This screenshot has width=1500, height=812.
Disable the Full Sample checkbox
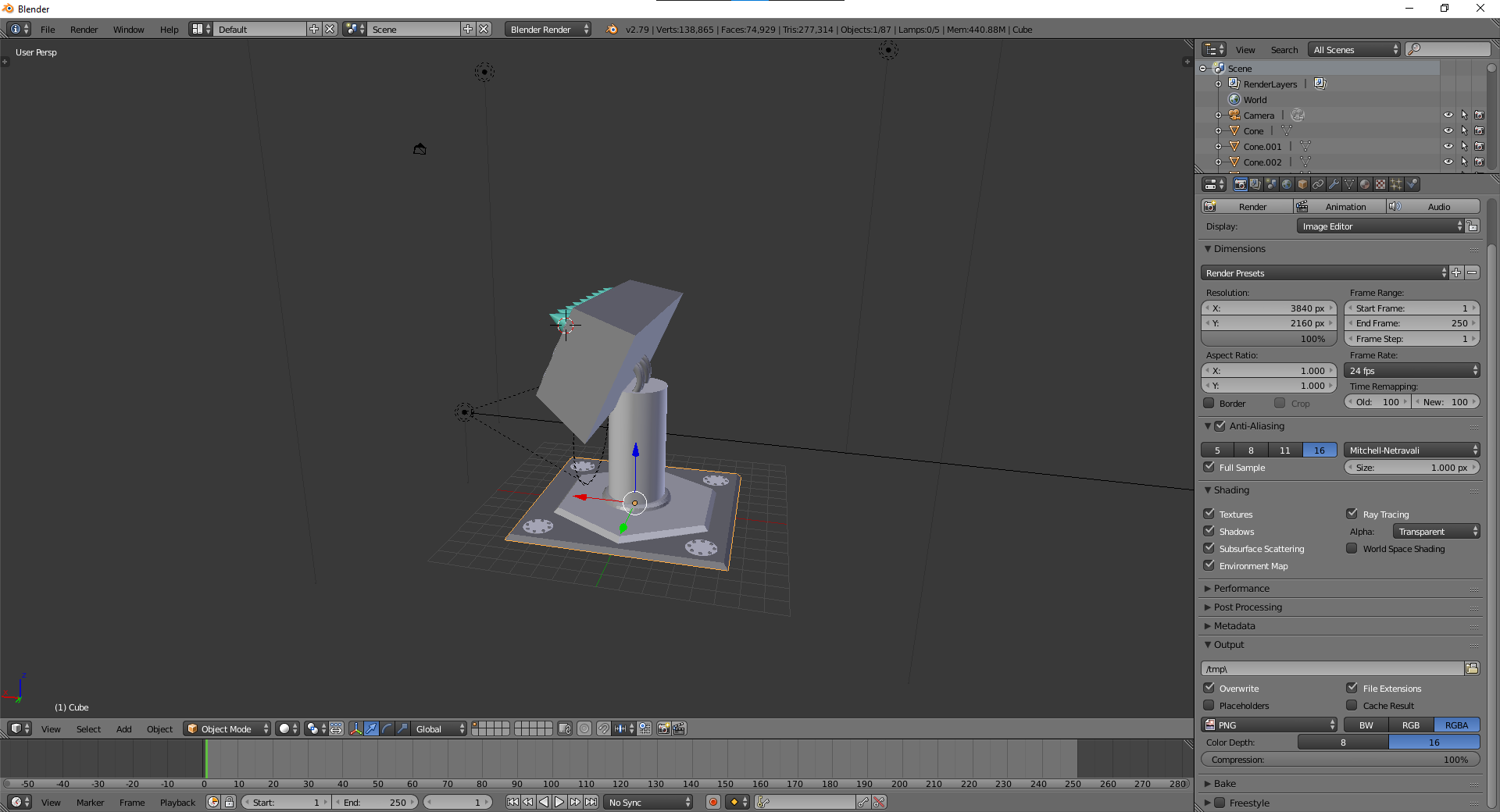pyautogui.click(x=1209, y=467)
